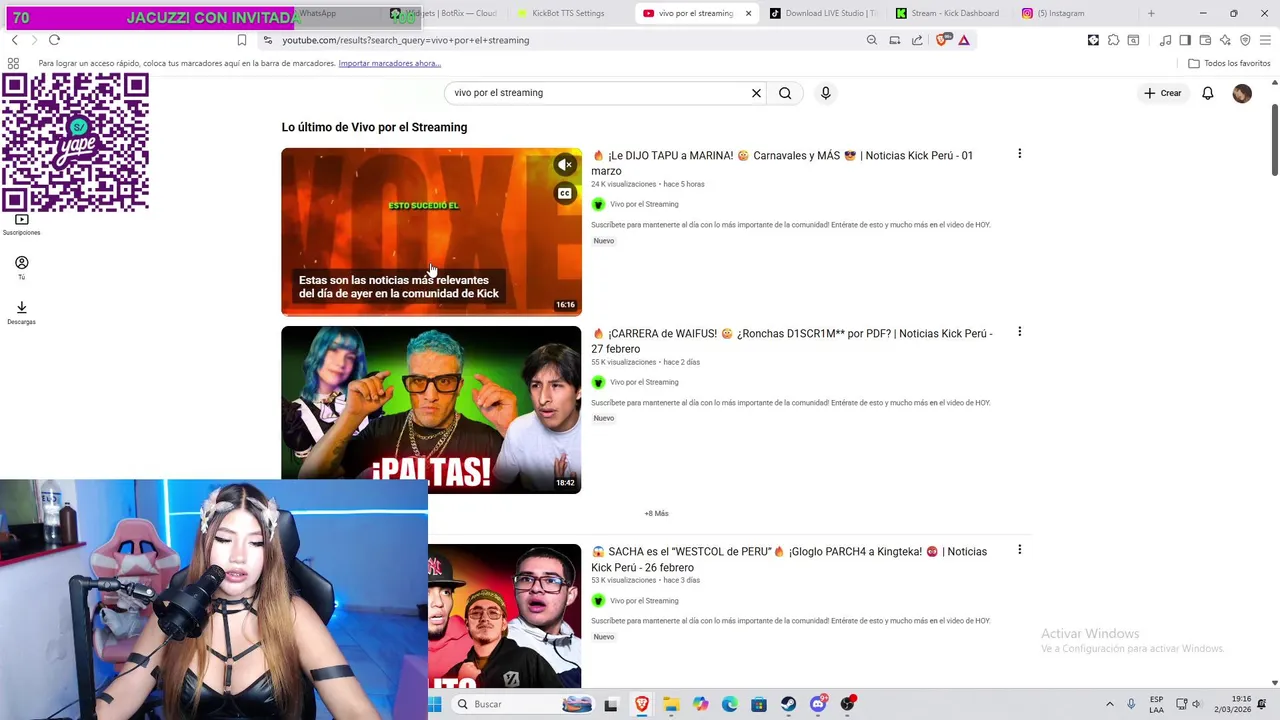Switch to the WhatsApp tab
Viewport: 1280px width, 720px height.
318,13
